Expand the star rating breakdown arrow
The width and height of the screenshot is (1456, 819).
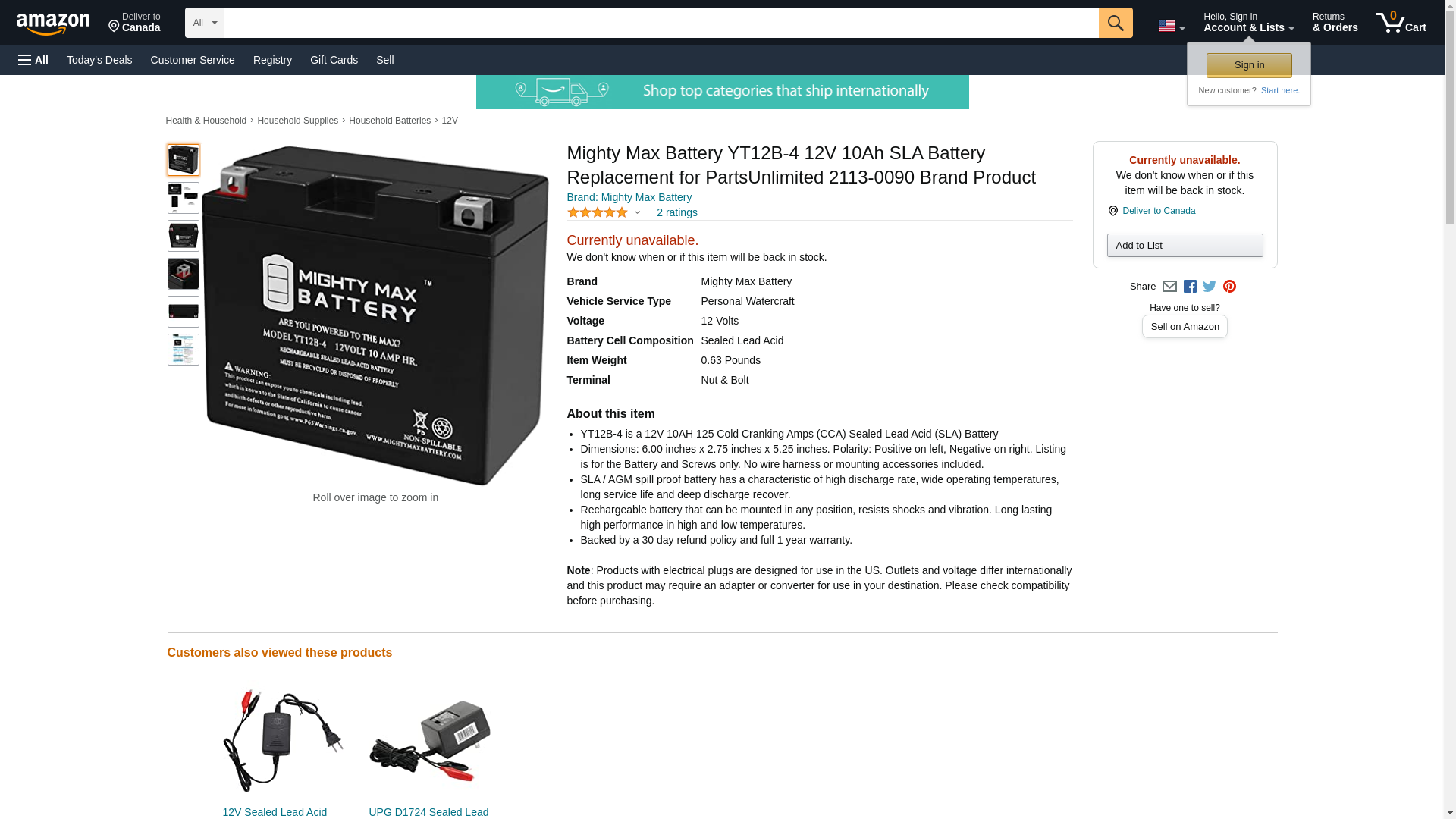click(637, 212)
